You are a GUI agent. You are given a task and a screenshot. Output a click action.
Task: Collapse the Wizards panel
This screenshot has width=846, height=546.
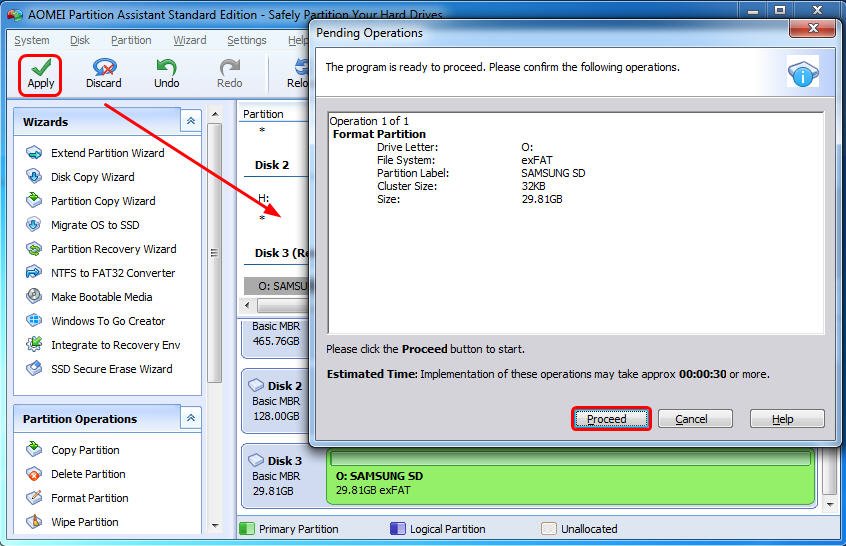(x=190, y=121)
